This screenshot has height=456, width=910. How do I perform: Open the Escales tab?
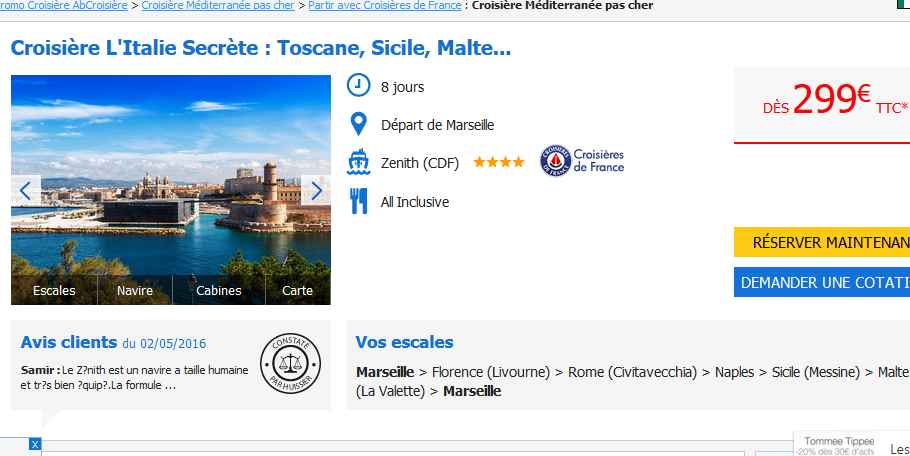click(x=54, y=291)
